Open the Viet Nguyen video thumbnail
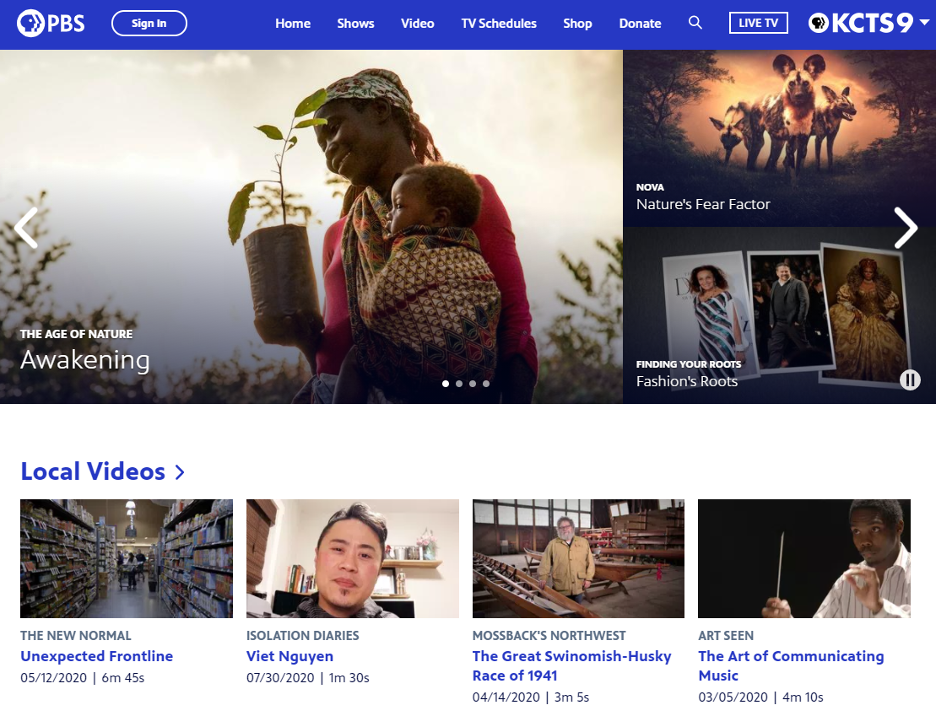 (x=352, y=558)
